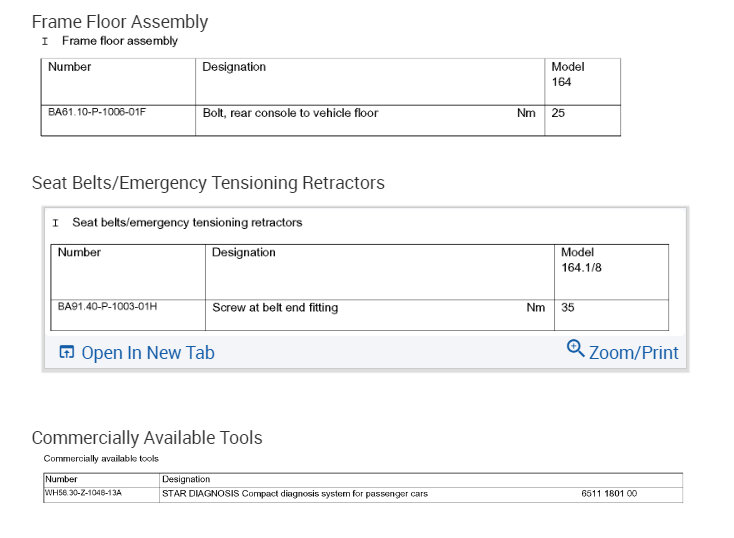The image size is (734, 538).
Task: Select the Screw at belt end fitting text
Action: coord(275,308)
